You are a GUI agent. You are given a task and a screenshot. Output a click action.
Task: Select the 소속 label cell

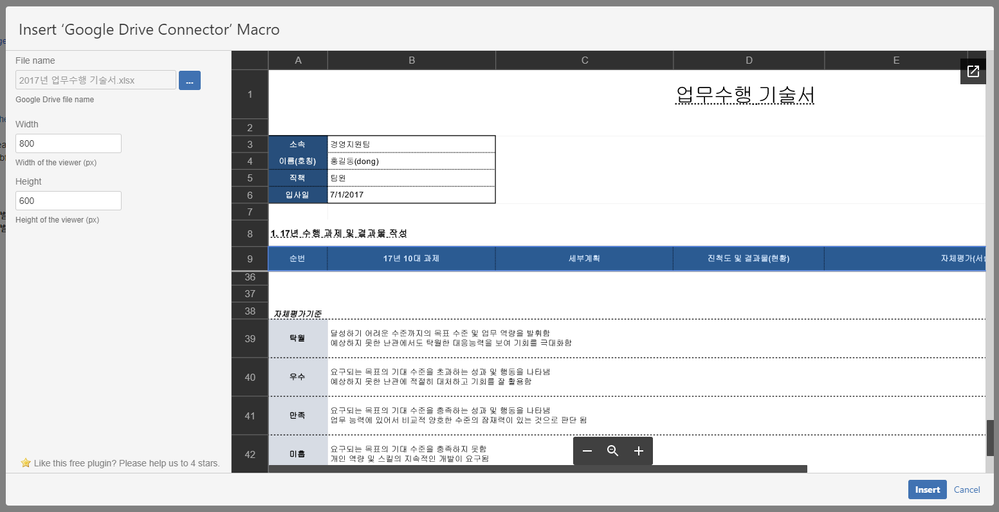click(298, 144)
